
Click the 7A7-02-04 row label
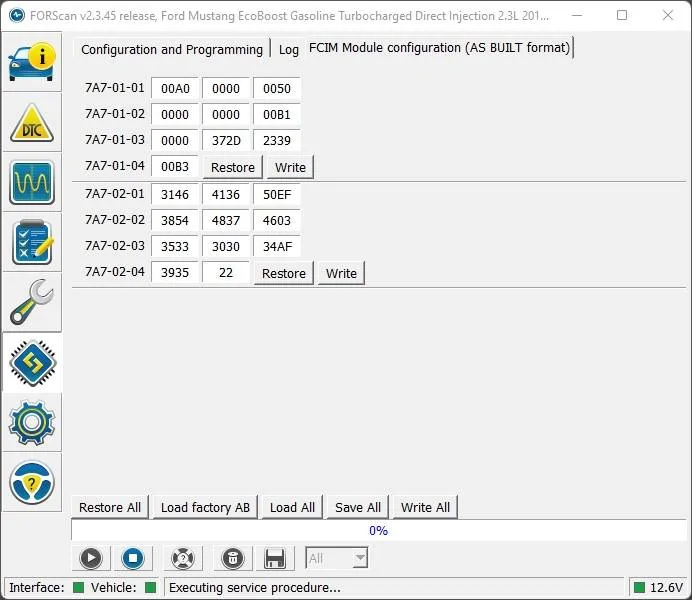click(115, 272)
